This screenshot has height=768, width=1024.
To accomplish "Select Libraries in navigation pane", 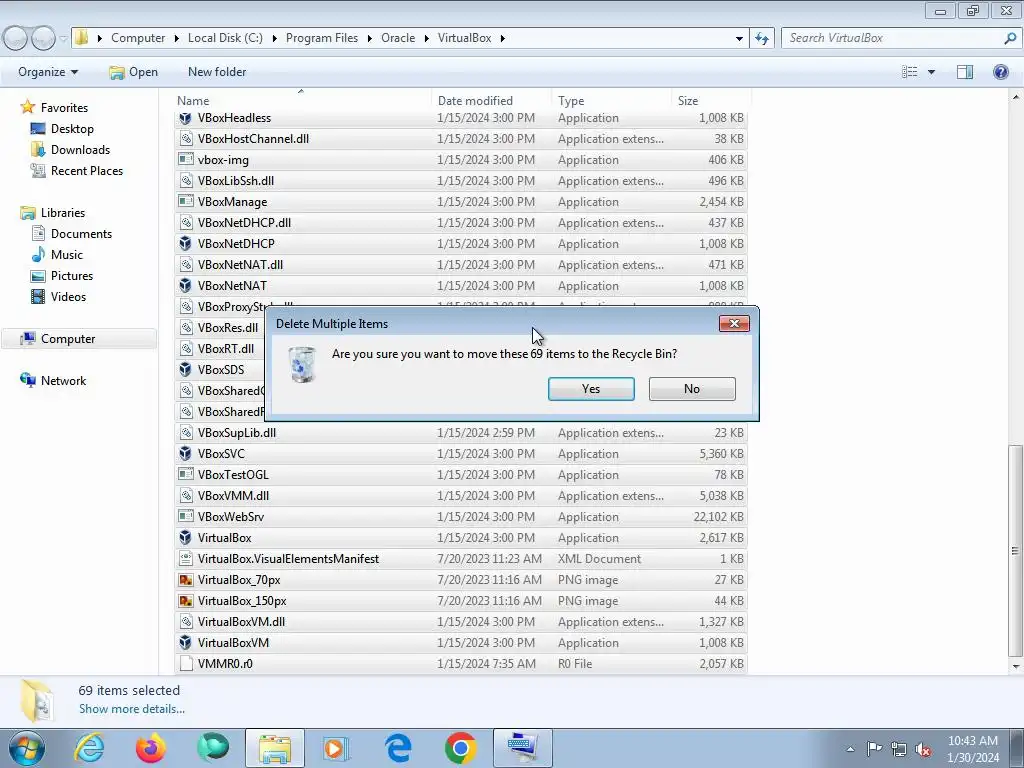I will tap(62, 213).
